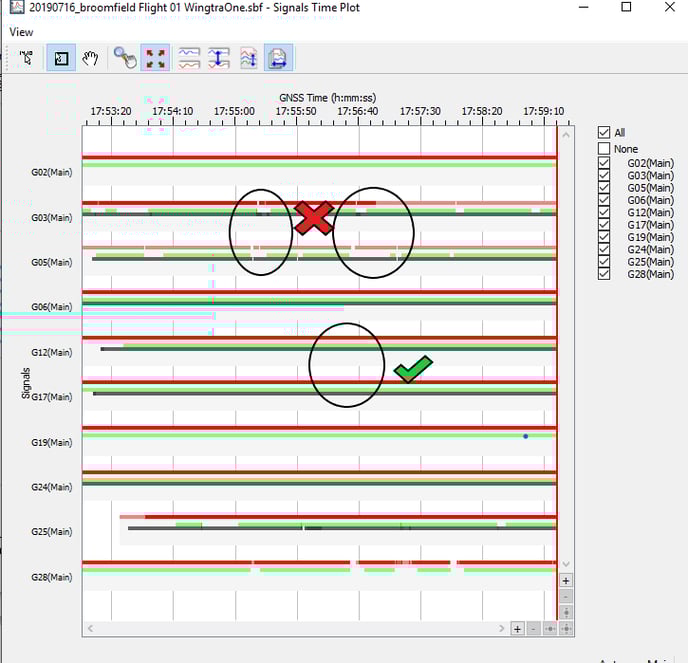
Task: Uncheck the G12(Main) signal
Action: [x=604, y=212]
